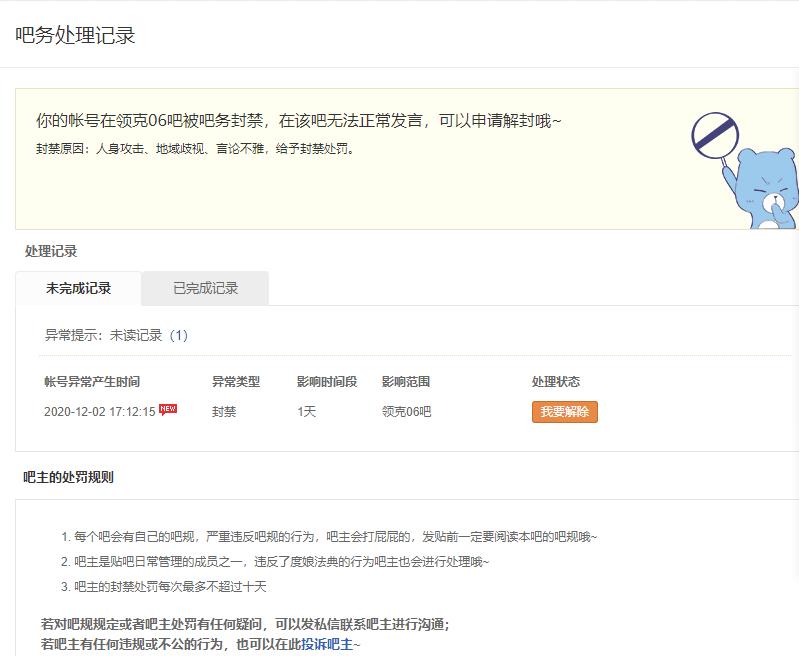Click the 我要解除 unban button

[x=565, y=412]
